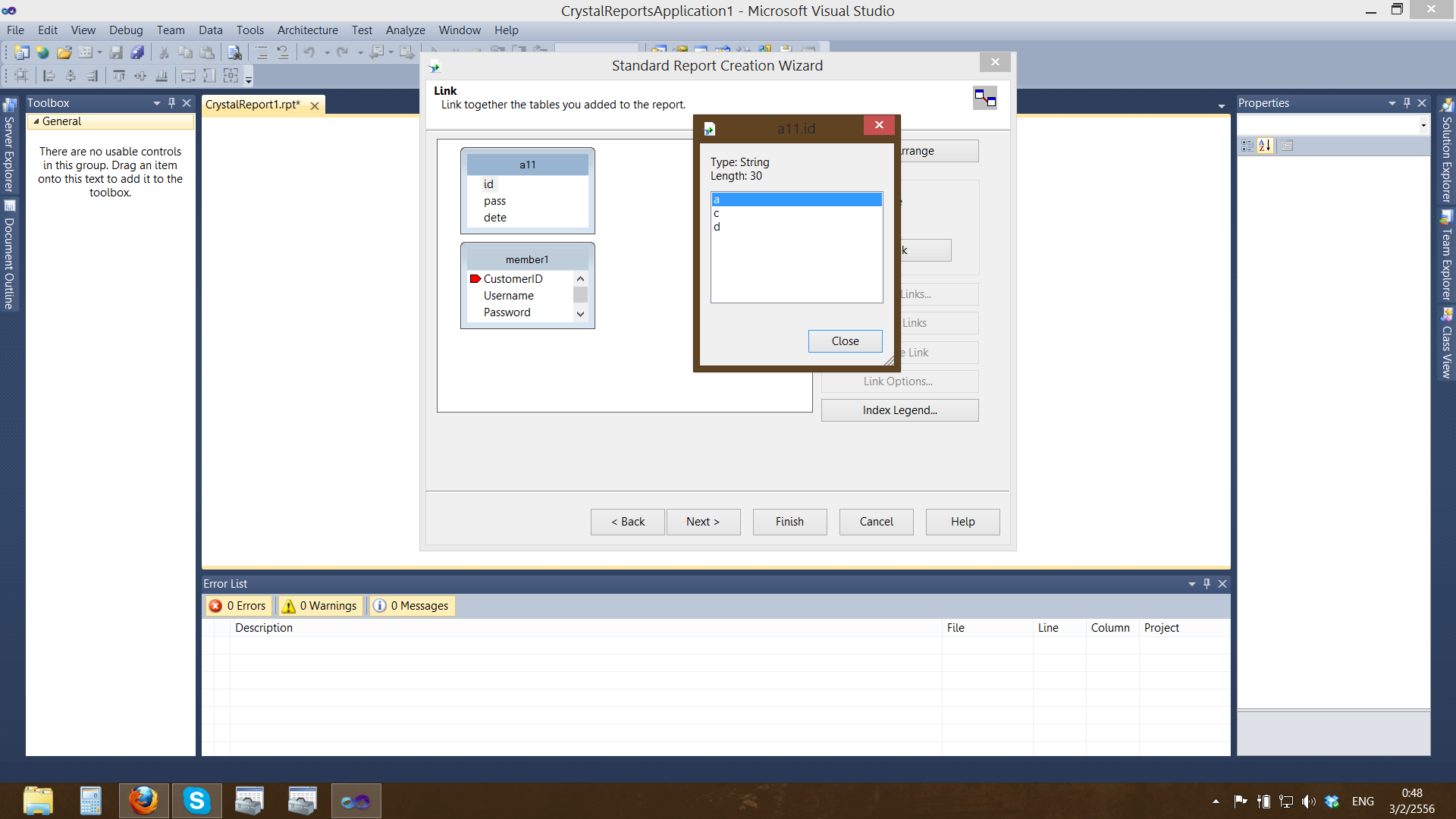Click the Save All toolbar icon
The image size is (1456, 819).
(137, 52)
